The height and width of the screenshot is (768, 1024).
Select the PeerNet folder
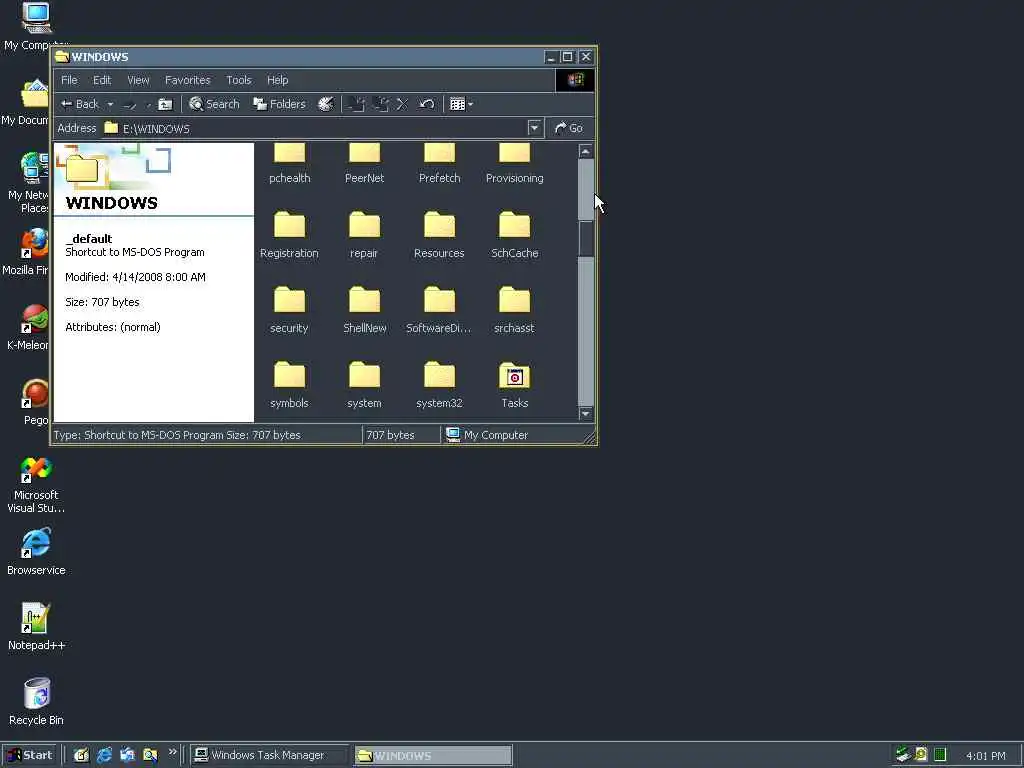pos(364,165)
